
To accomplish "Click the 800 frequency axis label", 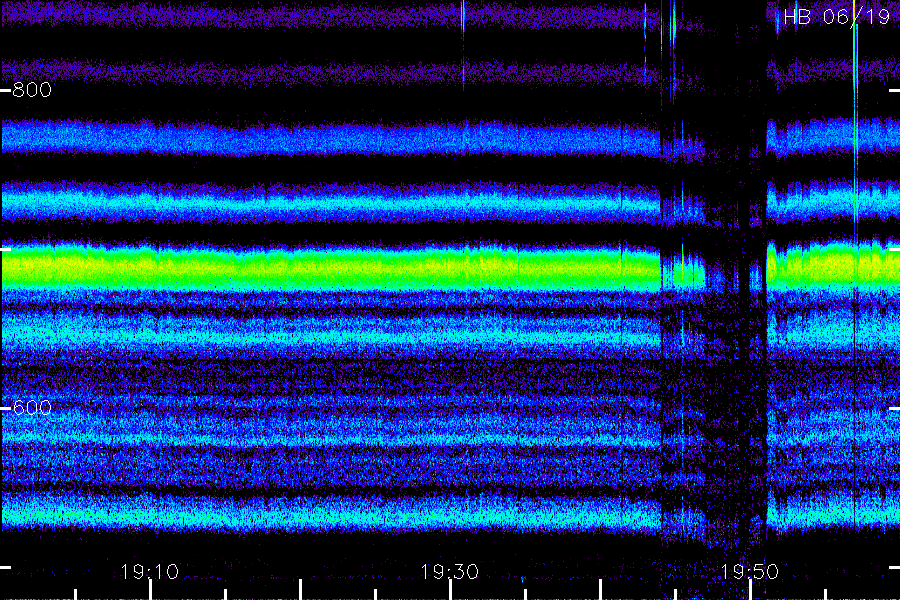I will tap(32, 90).
